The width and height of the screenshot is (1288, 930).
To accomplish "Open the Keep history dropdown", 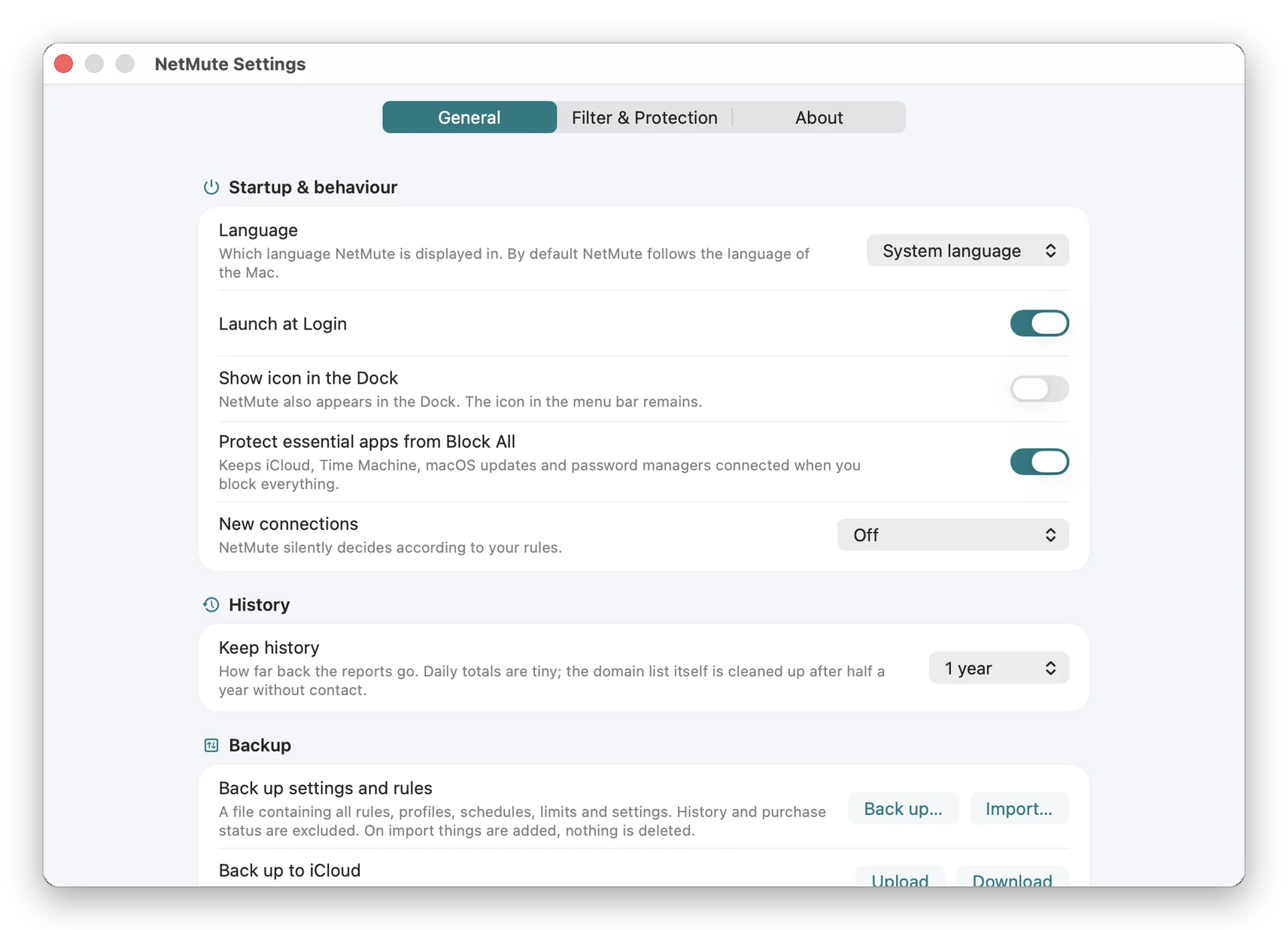I will tap(998, 668).
